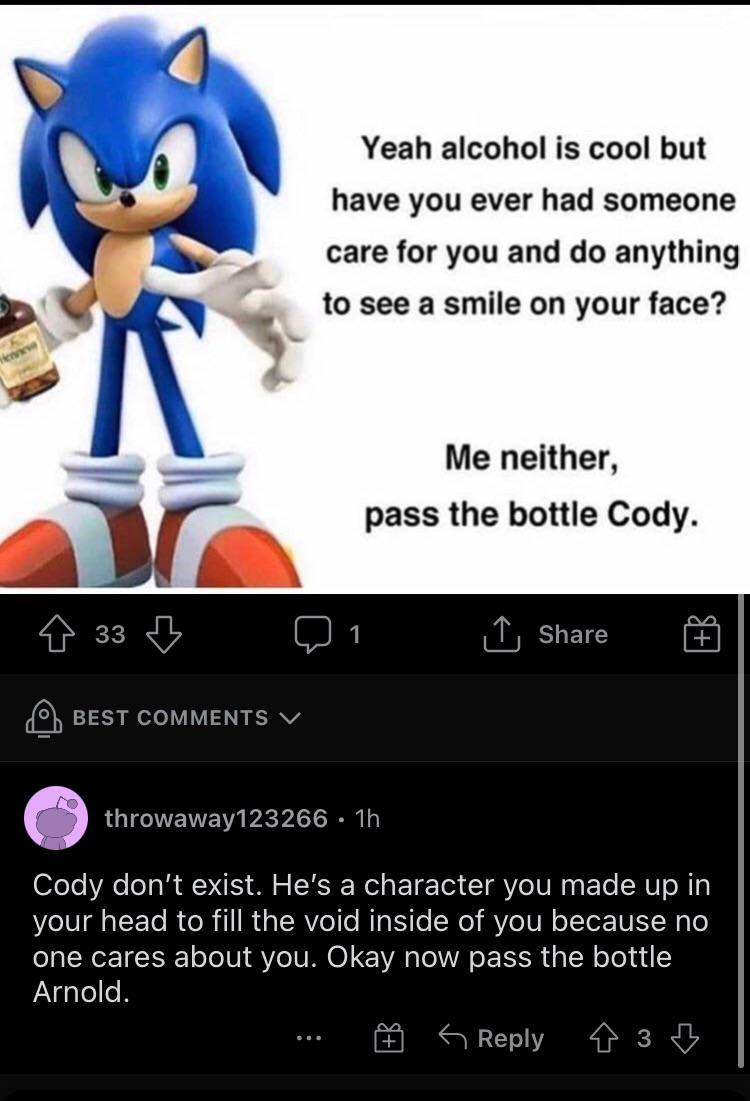Downvote the comment about Cody
The width and height of the screenshot is (750, 1101).
tap(685, 1039)
